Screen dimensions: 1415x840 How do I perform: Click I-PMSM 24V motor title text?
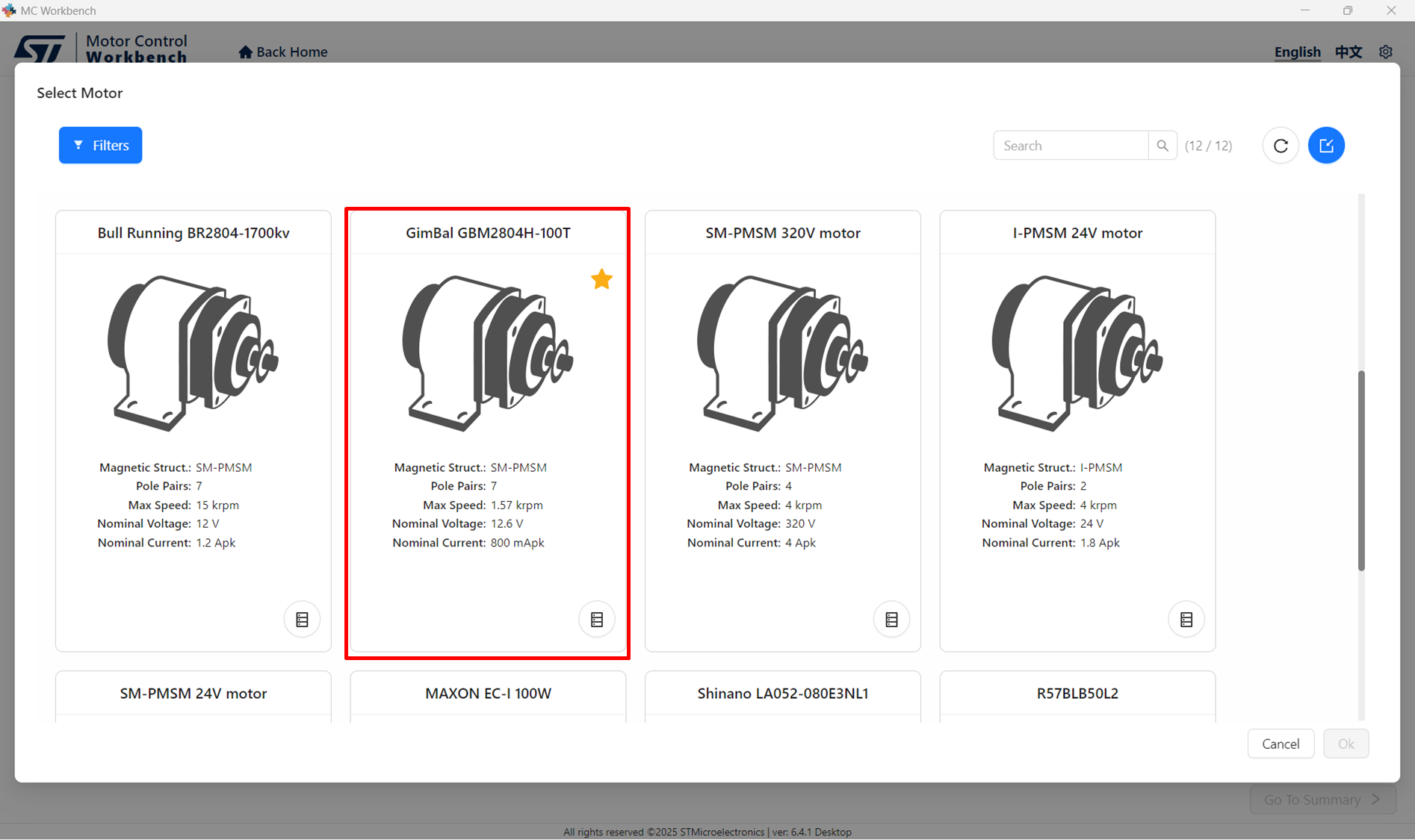[1077, 233]
